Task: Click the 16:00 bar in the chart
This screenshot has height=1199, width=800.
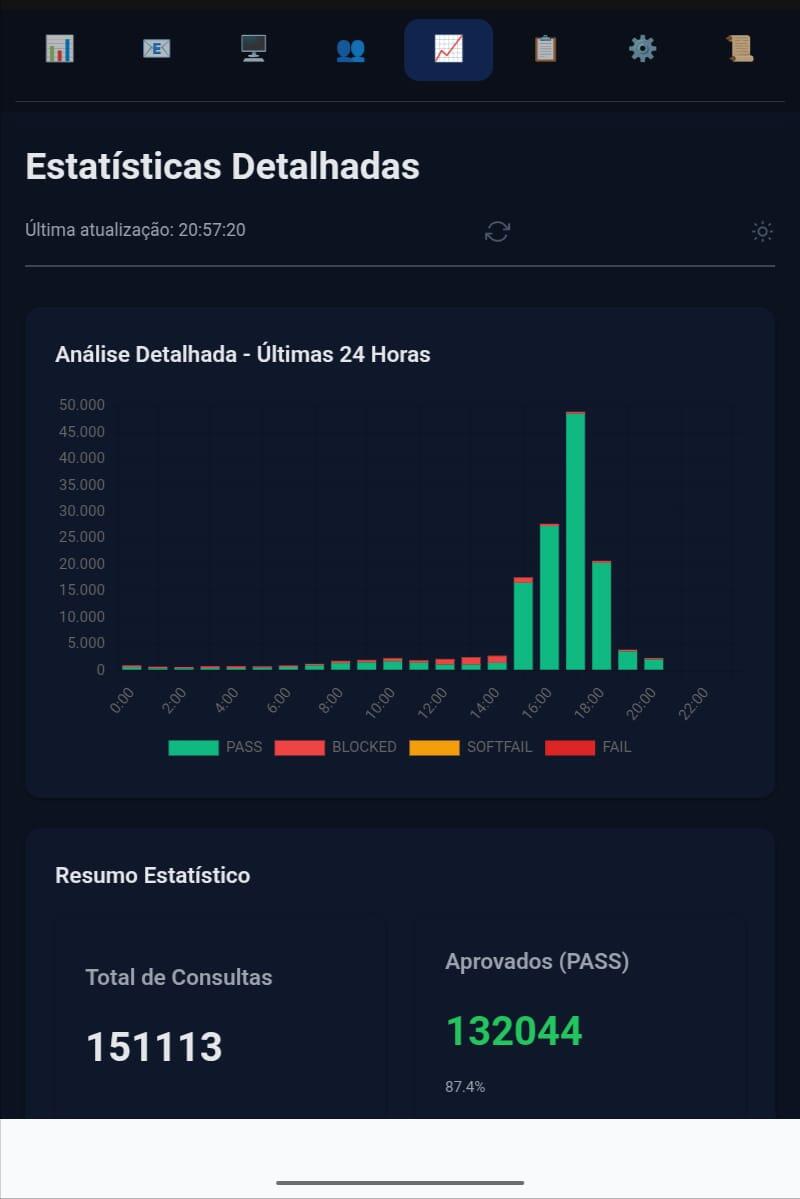Action: point(549,596)
